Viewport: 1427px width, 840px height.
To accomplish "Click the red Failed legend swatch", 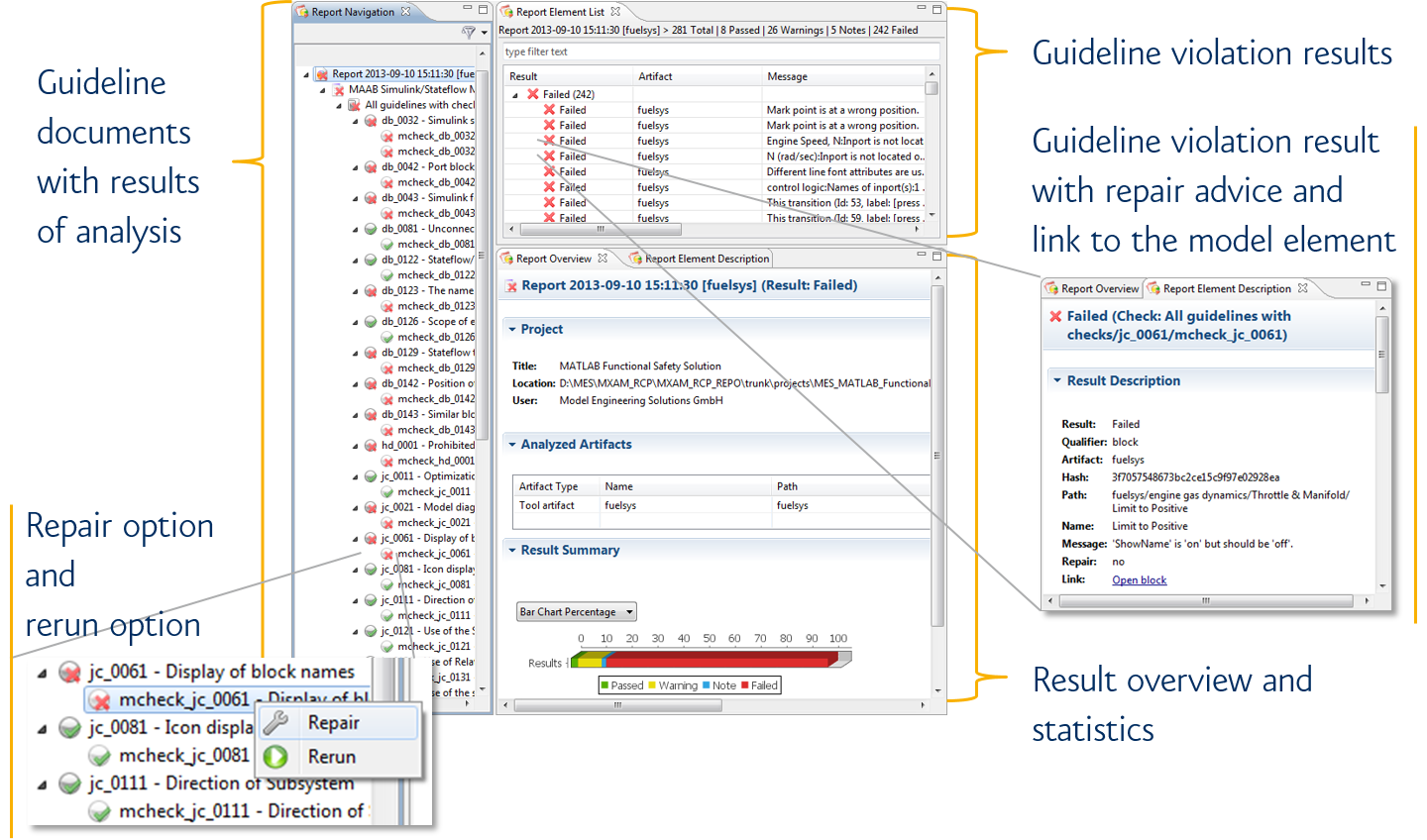I will (745, 685).
